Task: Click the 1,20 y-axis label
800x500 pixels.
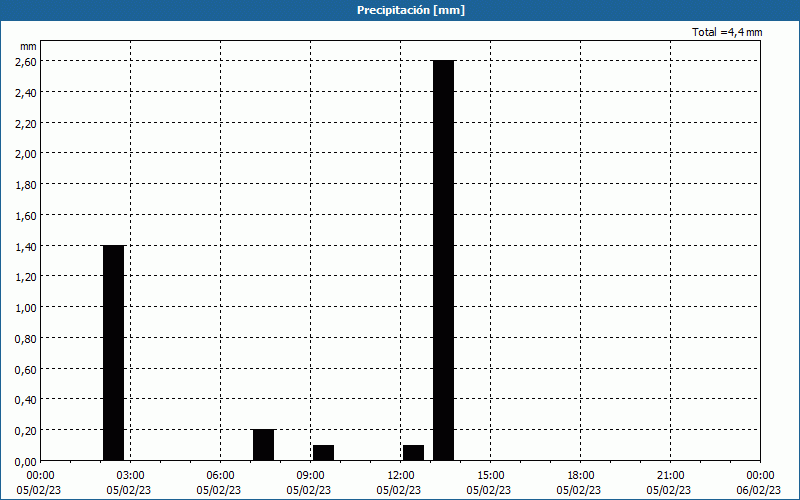Action: pyautogui.click(x=26, y=277)
